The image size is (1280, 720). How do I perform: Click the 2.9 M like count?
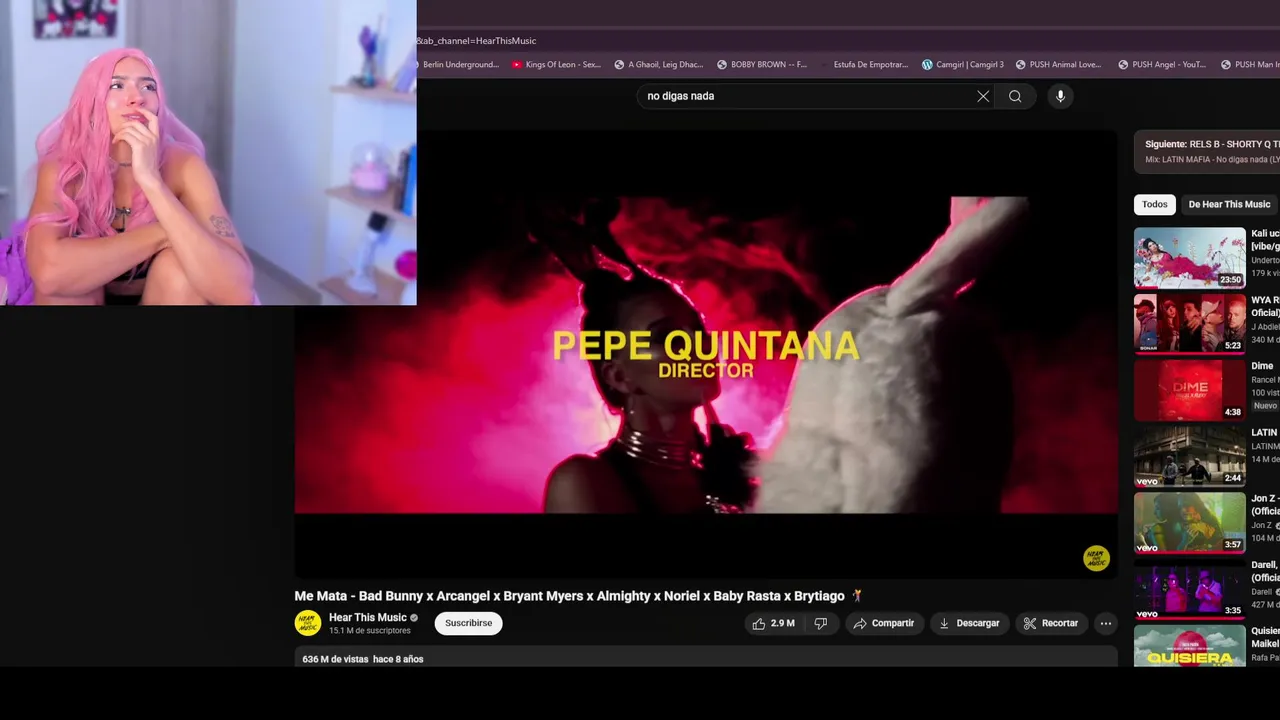pyautogui.click(x=782, y=623)
